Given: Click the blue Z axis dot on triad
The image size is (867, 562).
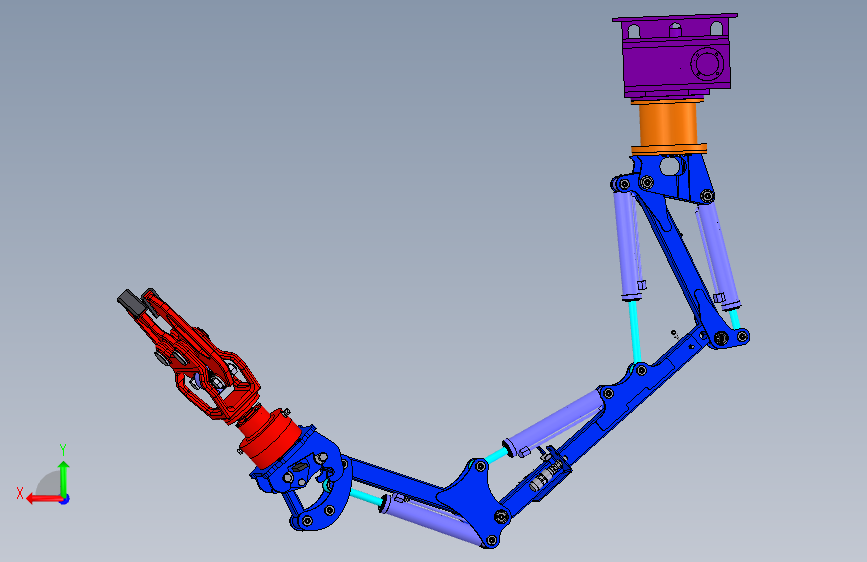Looking at the screenshot, I should pos(65,499).
